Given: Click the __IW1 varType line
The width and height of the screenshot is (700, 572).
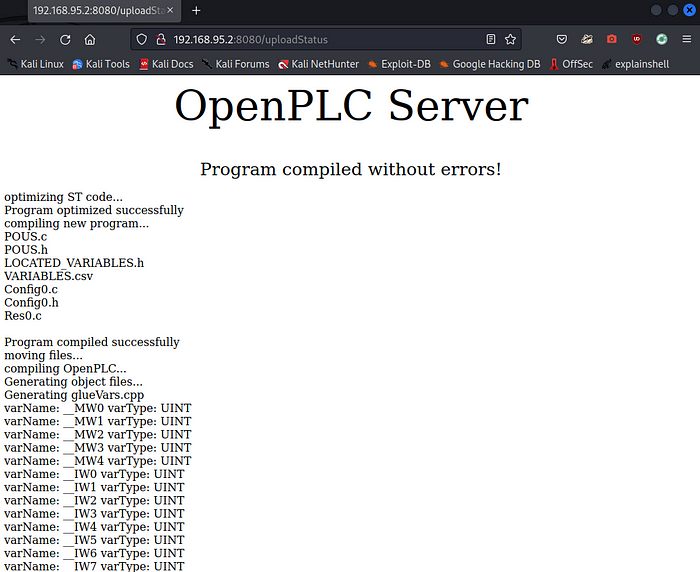Looking at the screenshot, I should point(94,488).
